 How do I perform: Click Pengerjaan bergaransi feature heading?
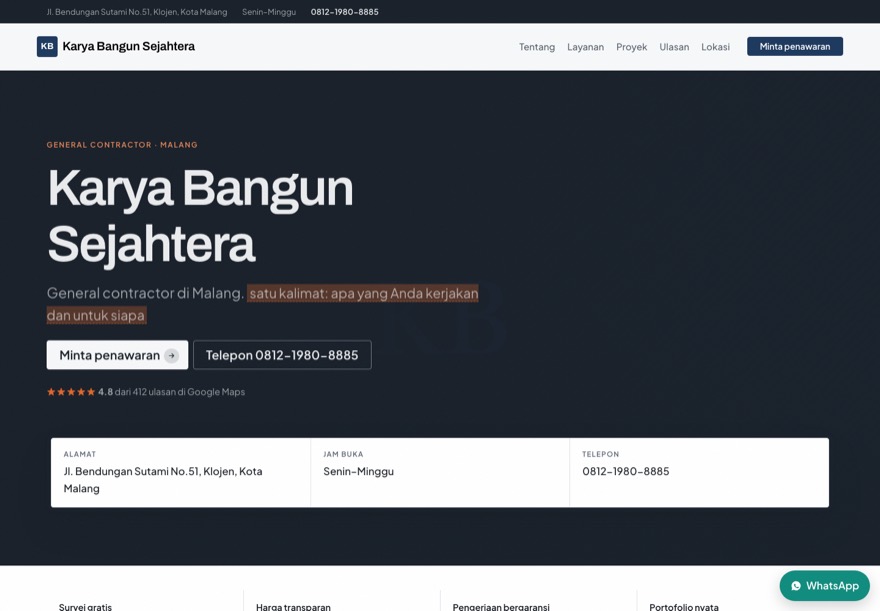(x=501, y=607)
